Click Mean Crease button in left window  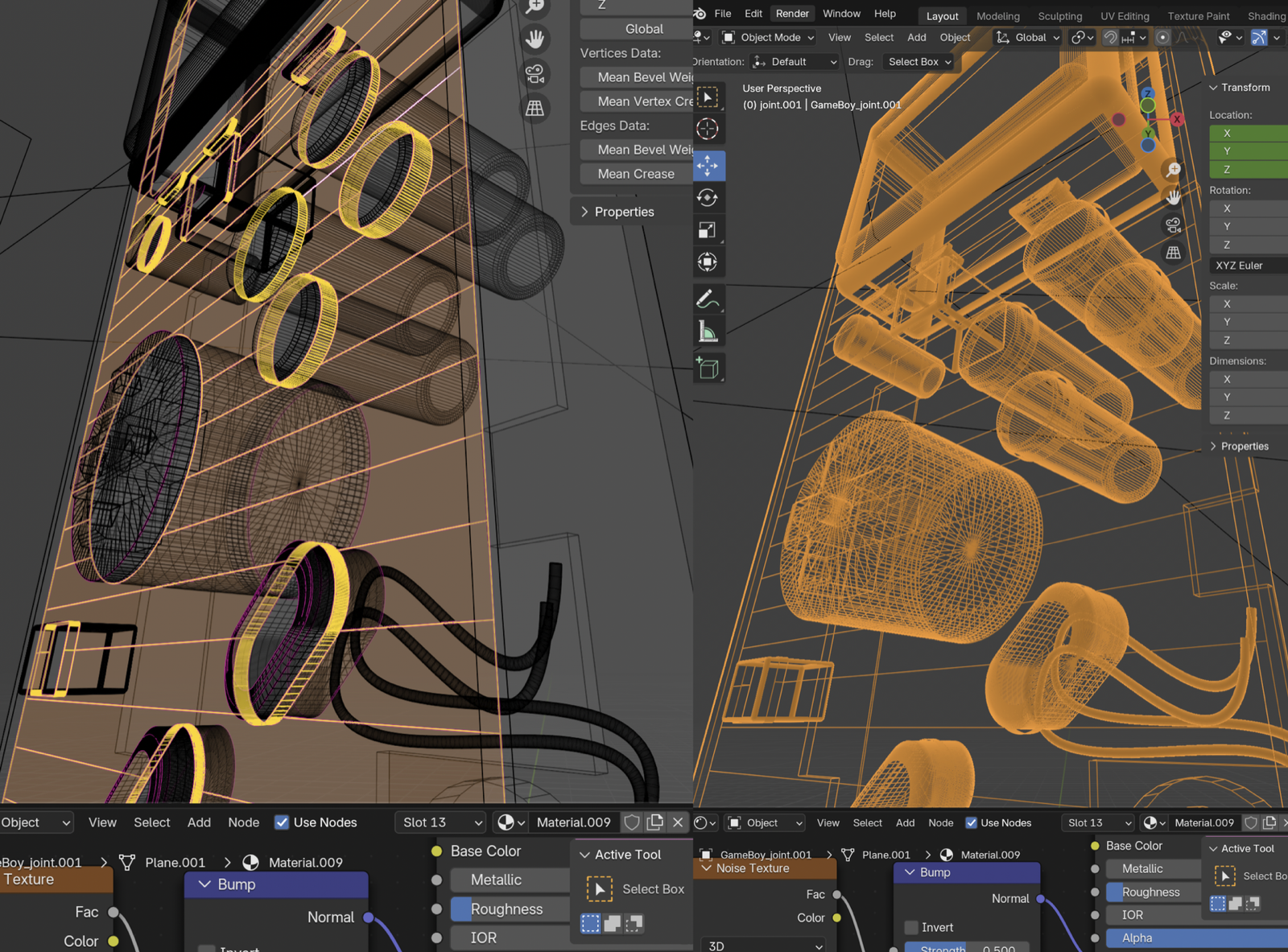pyautogui.click(x=636, y=174)
